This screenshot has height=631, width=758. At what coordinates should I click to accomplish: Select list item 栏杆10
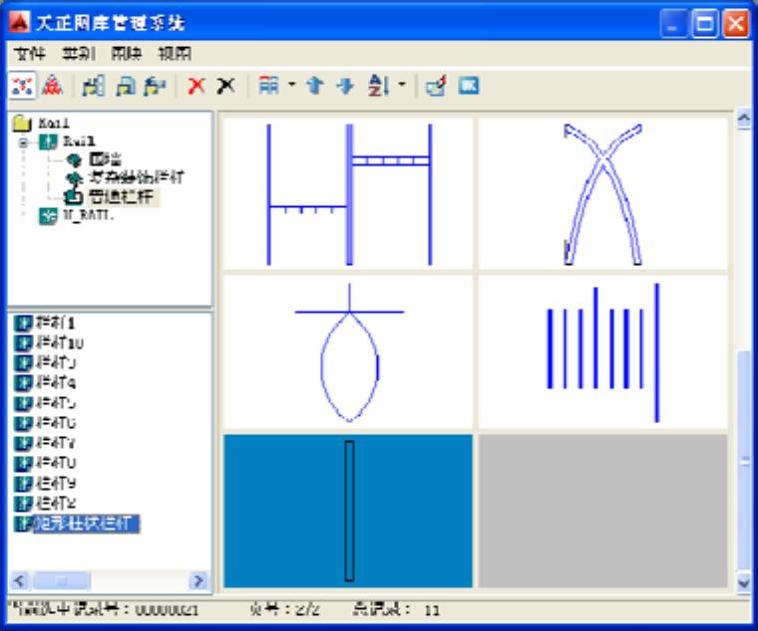coord(59,343)
